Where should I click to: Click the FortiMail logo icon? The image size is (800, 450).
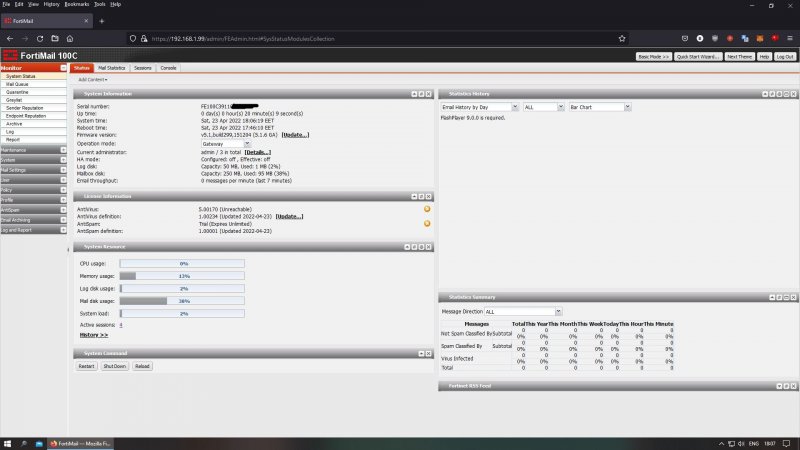coord(10,56)
